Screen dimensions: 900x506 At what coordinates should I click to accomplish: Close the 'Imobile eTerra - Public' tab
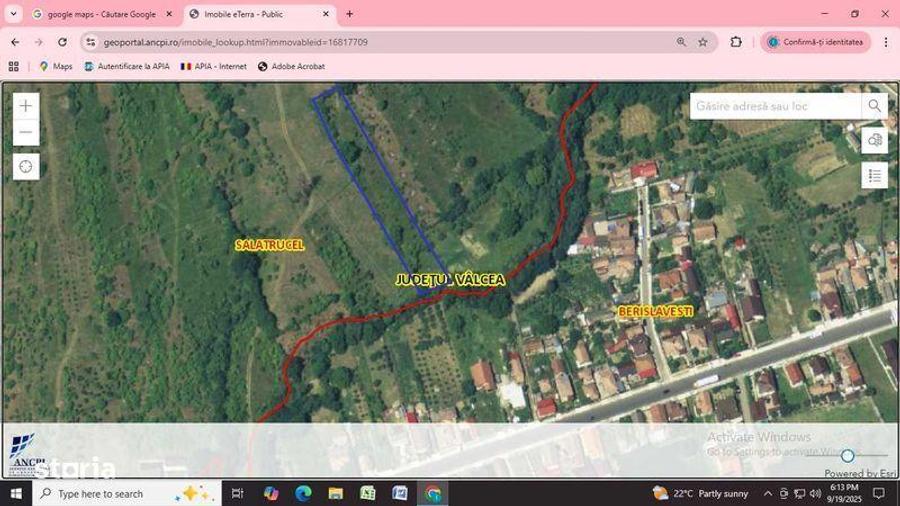[326, 14]
